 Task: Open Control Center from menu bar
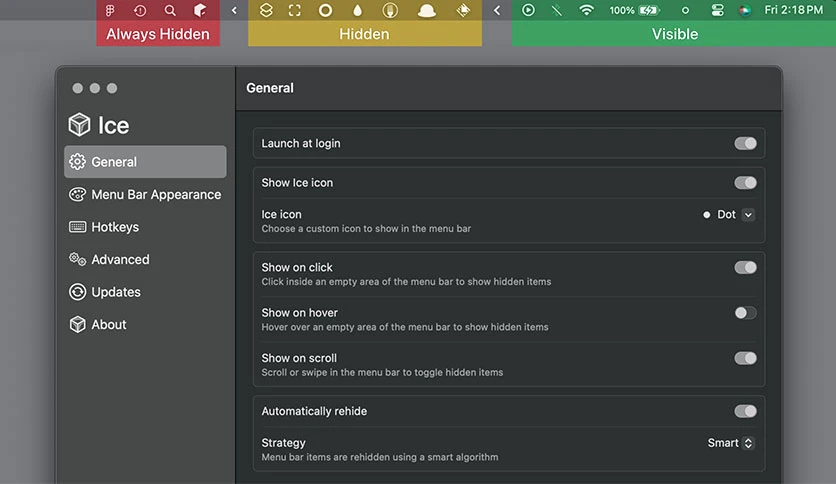click(x=718, y=10)
